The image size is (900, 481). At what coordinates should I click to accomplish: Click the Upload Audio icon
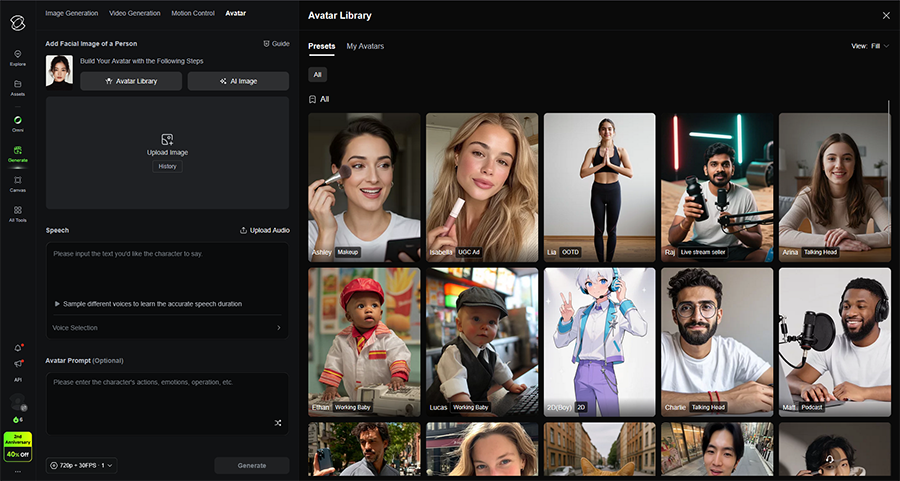click(243, 230)
